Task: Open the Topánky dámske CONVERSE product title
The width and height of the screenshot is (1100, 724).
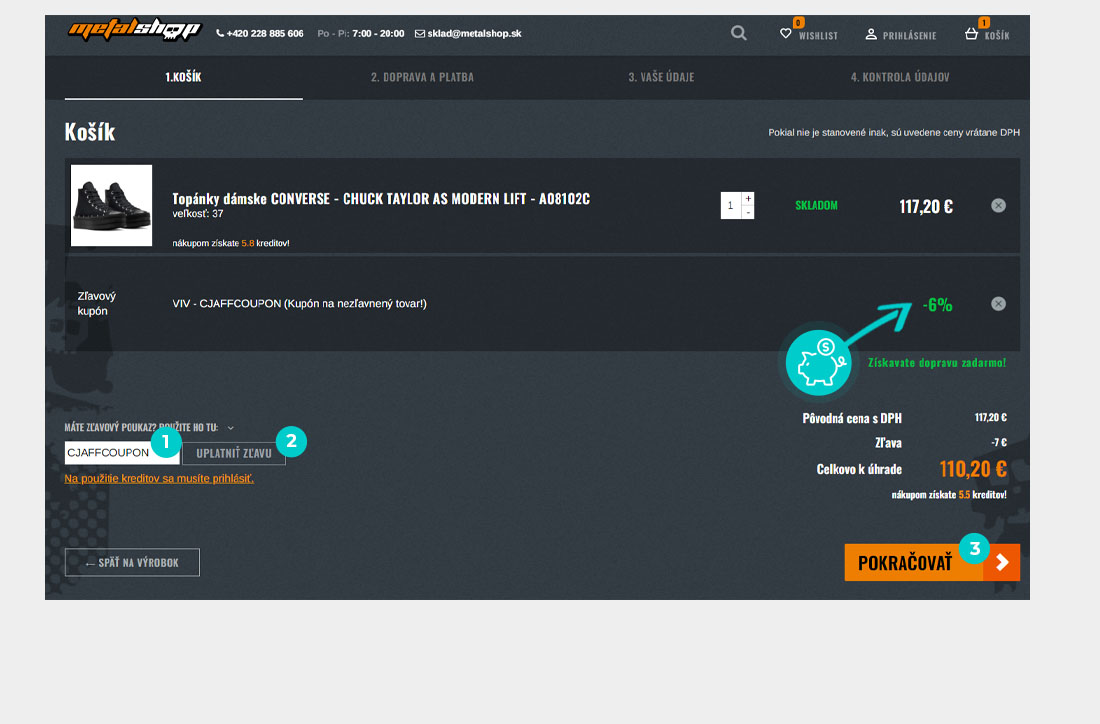Action: pyautogui.click(x=381, y=199)
